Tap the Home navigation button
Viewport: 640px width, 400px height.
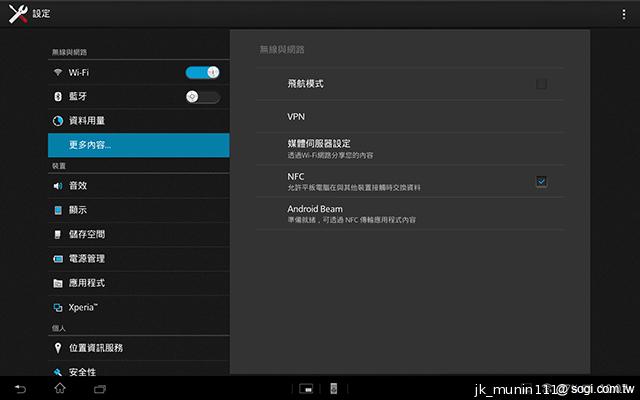(60, 388)
